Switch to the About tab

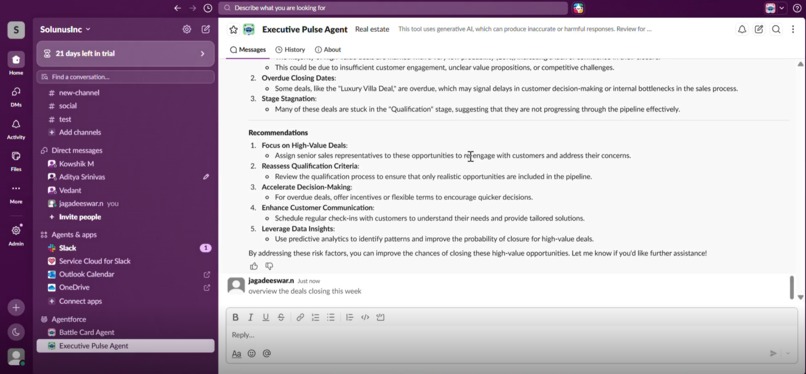pyautogui.click(x=328, y=50)
